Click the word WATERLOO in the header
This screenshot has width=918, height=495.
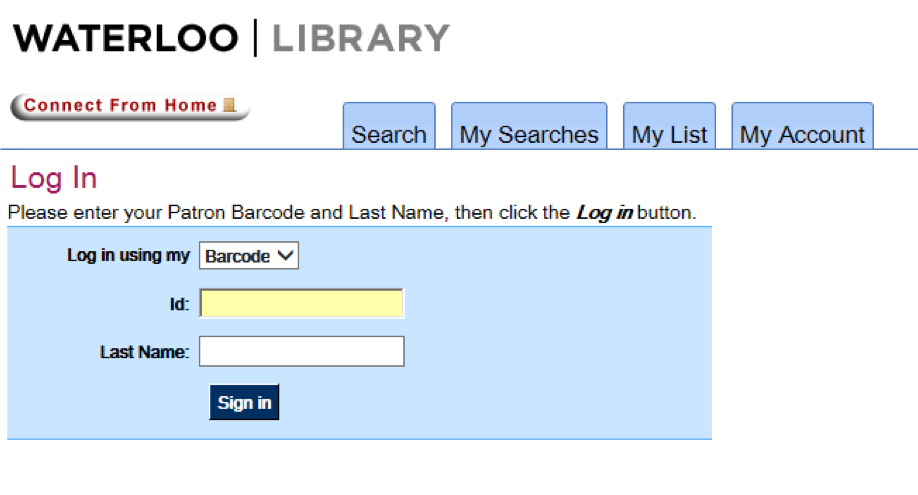(126, 38)
